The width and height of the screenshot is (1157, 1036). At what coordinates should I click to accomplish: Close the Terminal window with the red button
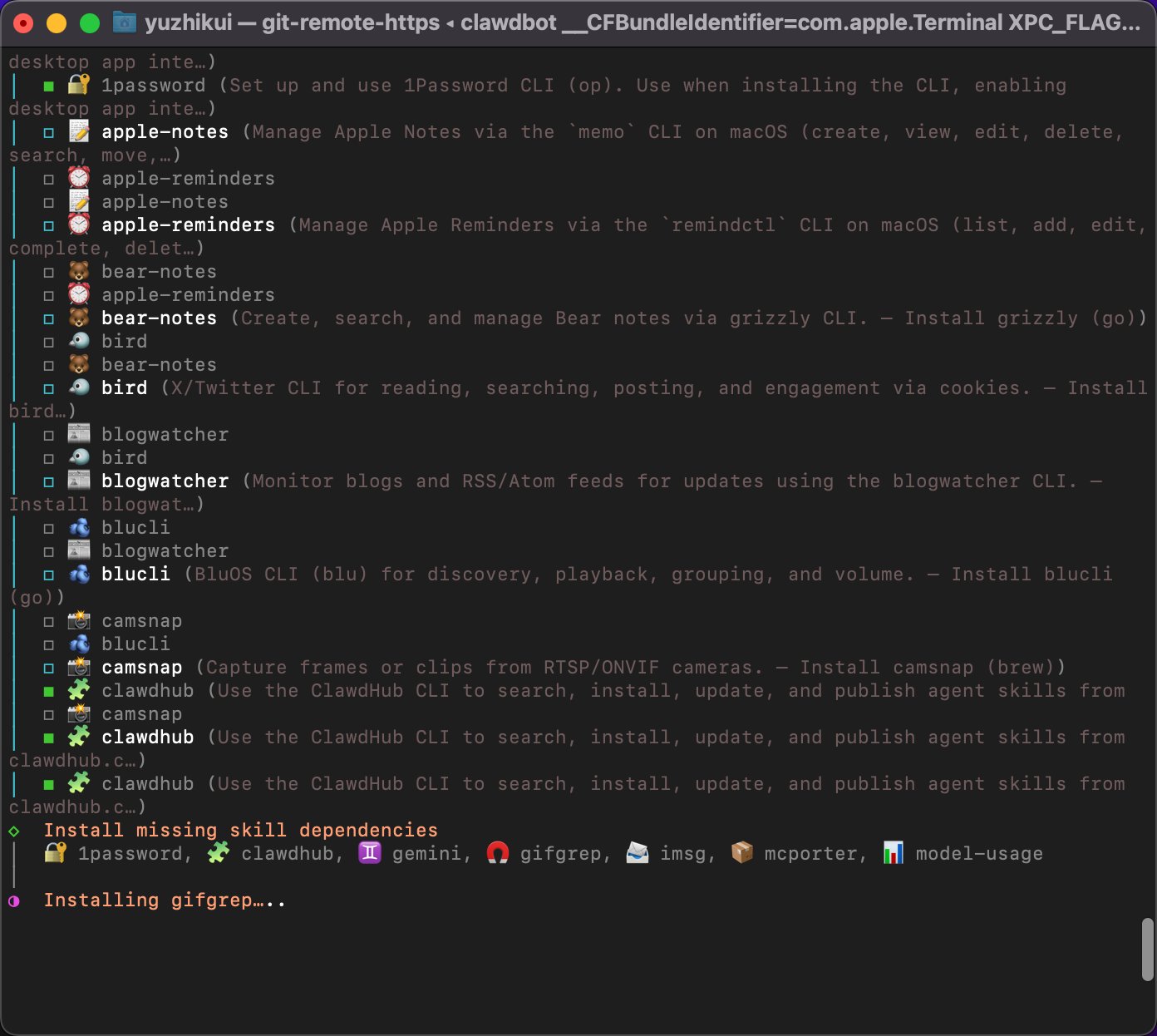23,23
